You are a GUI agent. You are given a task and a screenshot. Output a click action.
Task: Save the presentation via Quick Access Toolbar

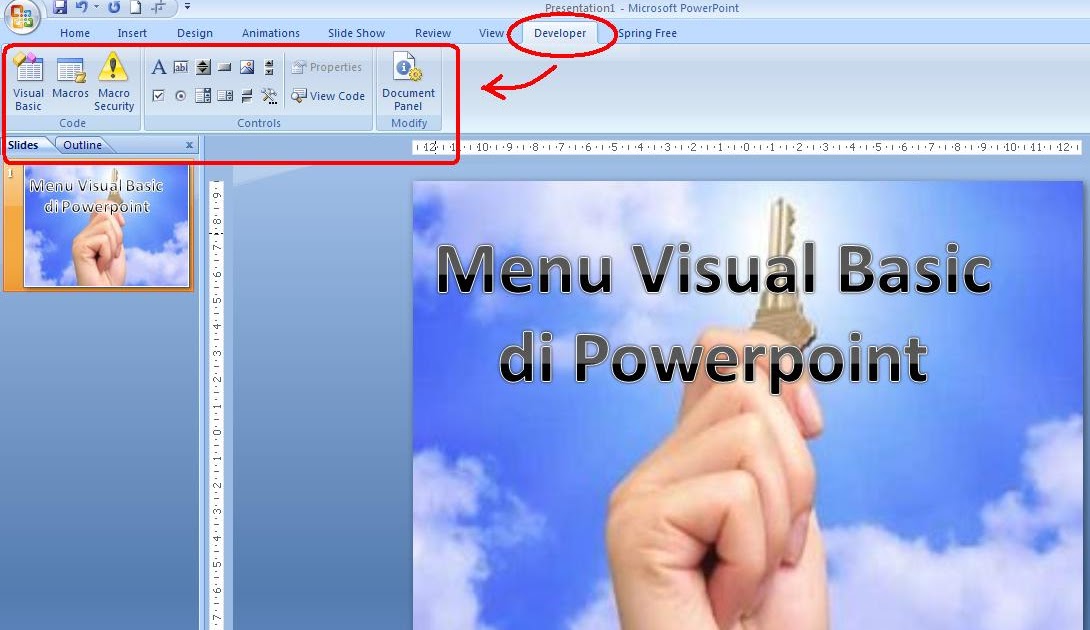click(x=60, y=8)
